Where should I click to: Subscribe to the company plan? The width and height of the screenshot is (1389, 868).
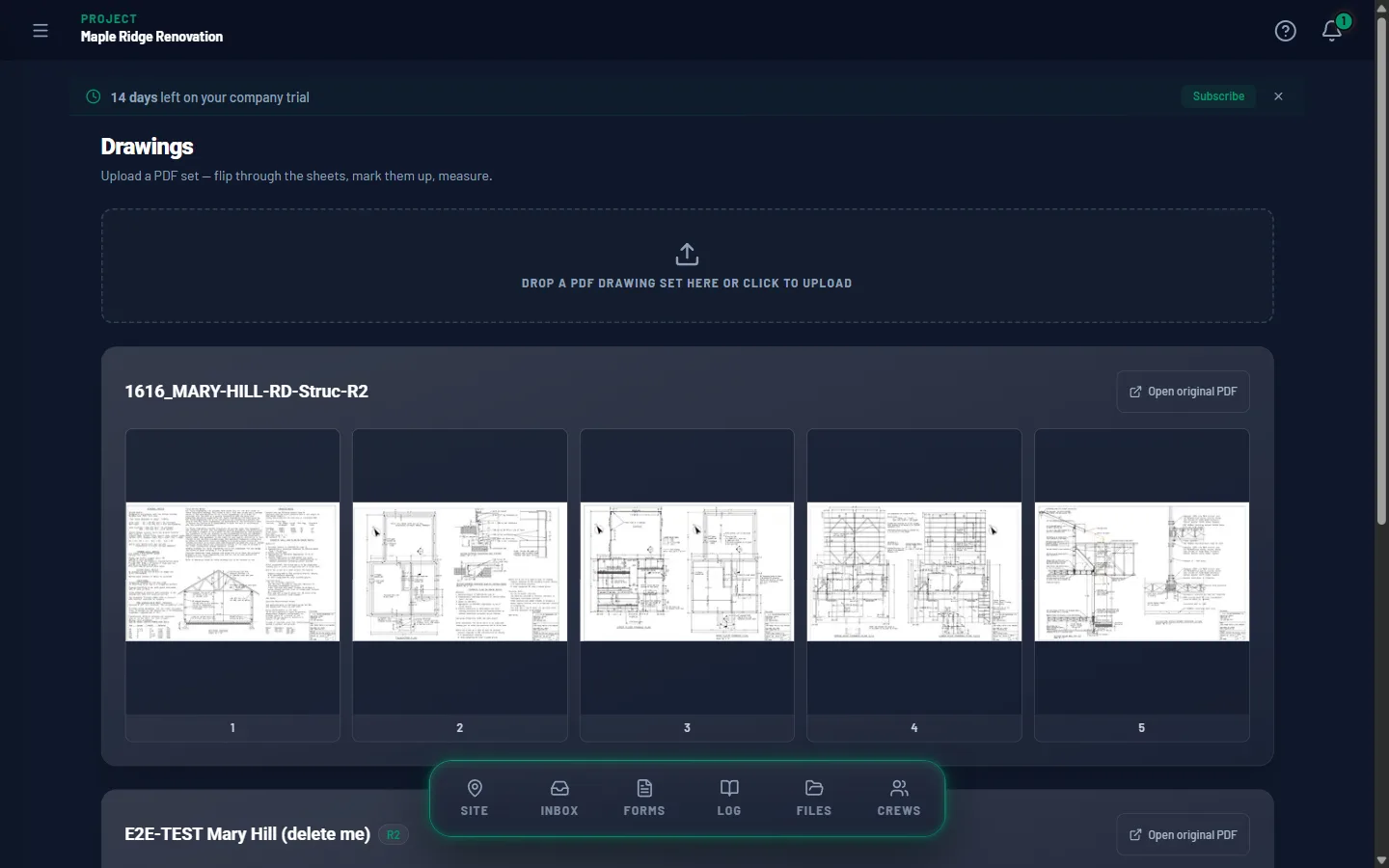point(1218,96)
